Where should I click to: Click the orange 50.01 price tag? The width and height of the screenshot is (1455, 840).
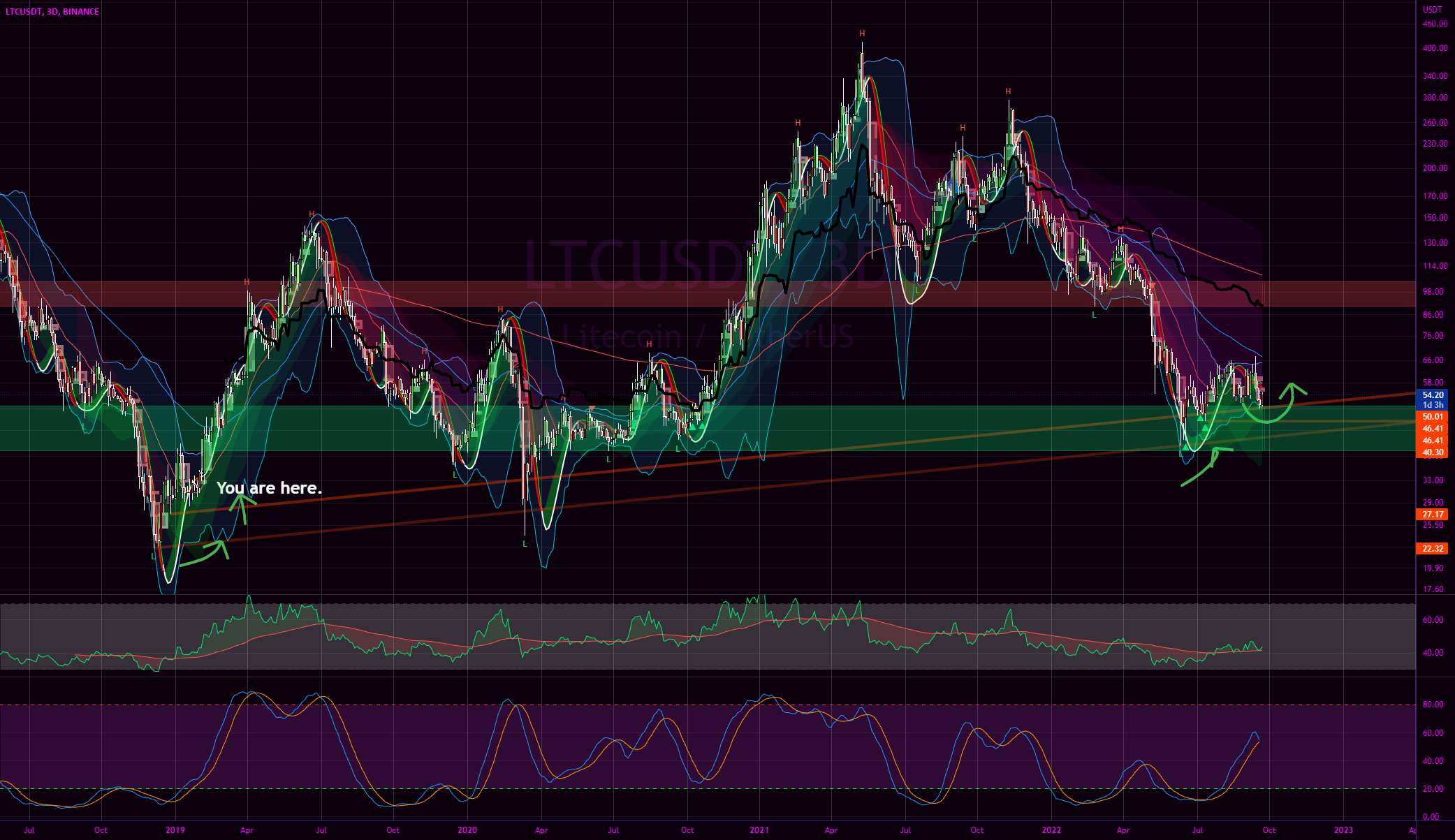point(1433,417)
